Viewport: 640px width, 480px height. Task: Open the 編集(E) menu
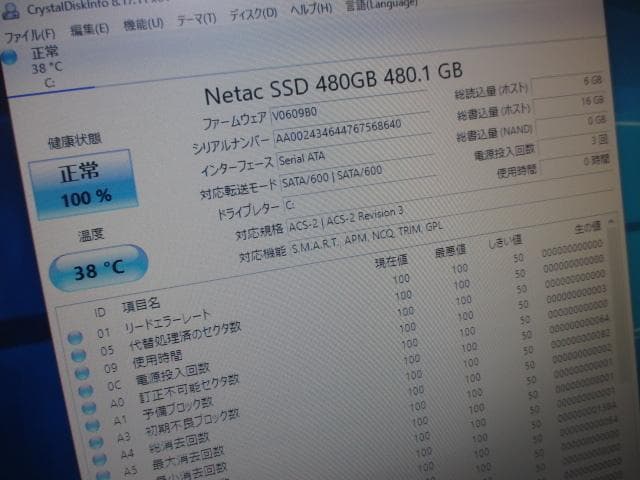click(89, 29)
